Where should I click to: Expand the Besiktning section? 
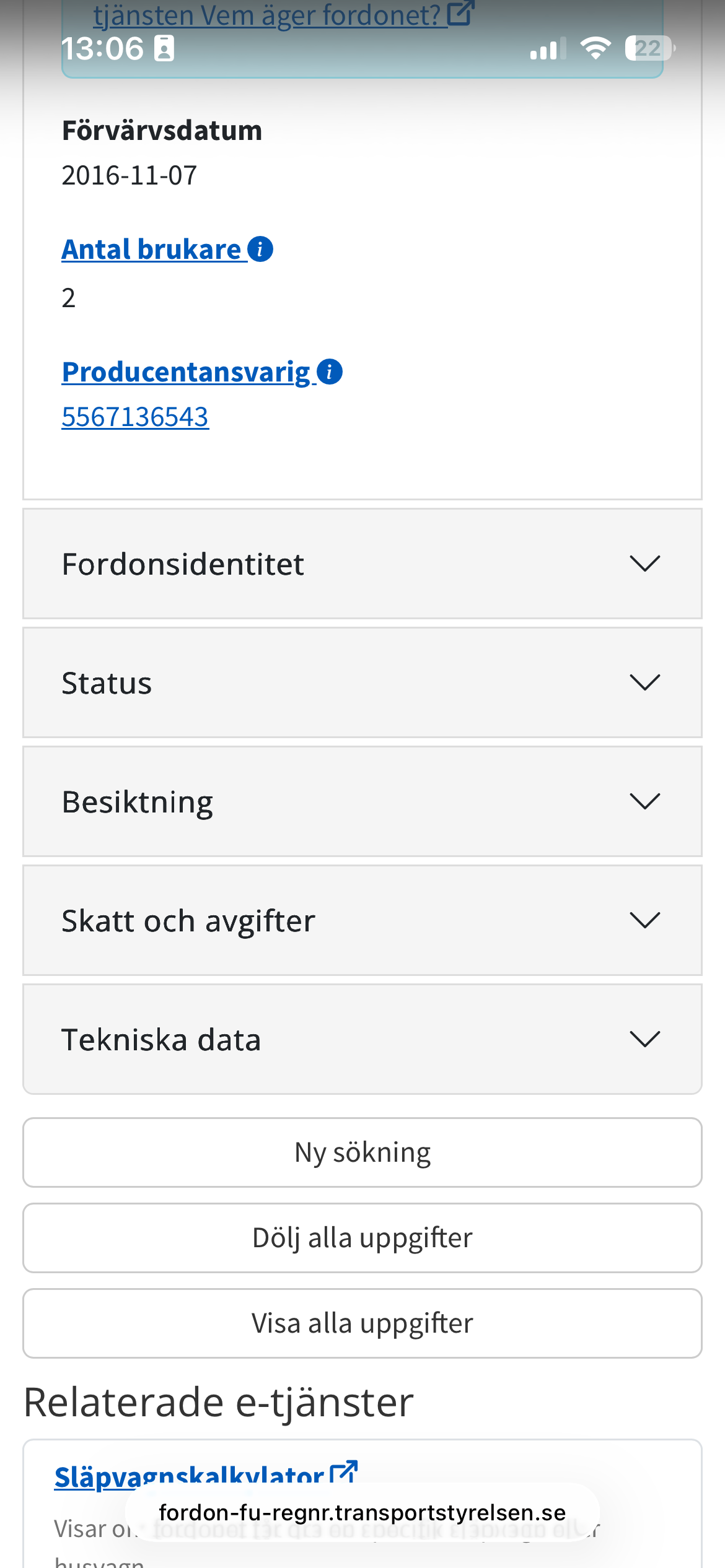(x=362, y=801)
